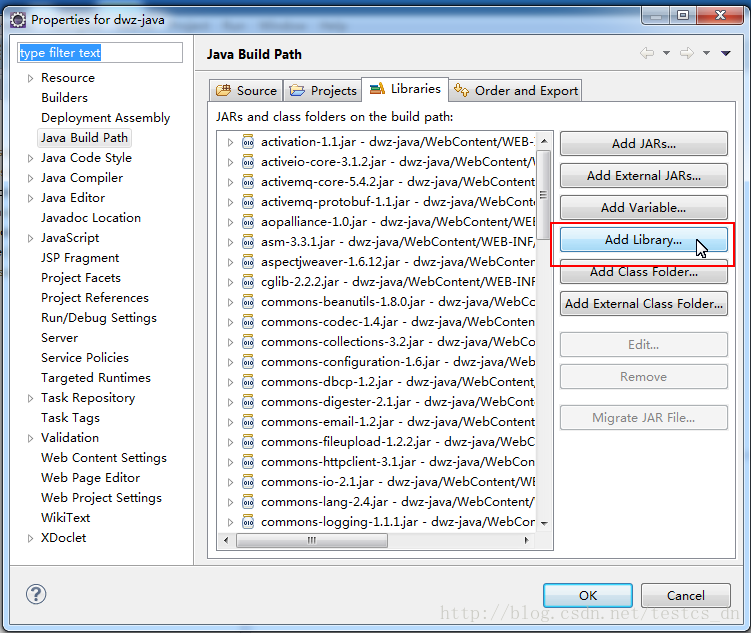The height and width of the screenshot is (633, 751).
Task: Click the help question mark icon
Action: 36,594
